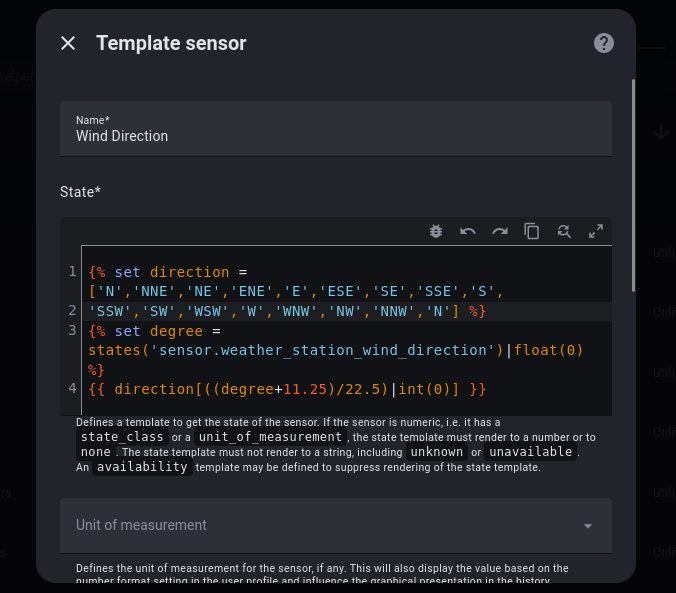This screenshot has width=676, height=593.
Task: Redo the template edit
Action: click(x=500, y=231)
